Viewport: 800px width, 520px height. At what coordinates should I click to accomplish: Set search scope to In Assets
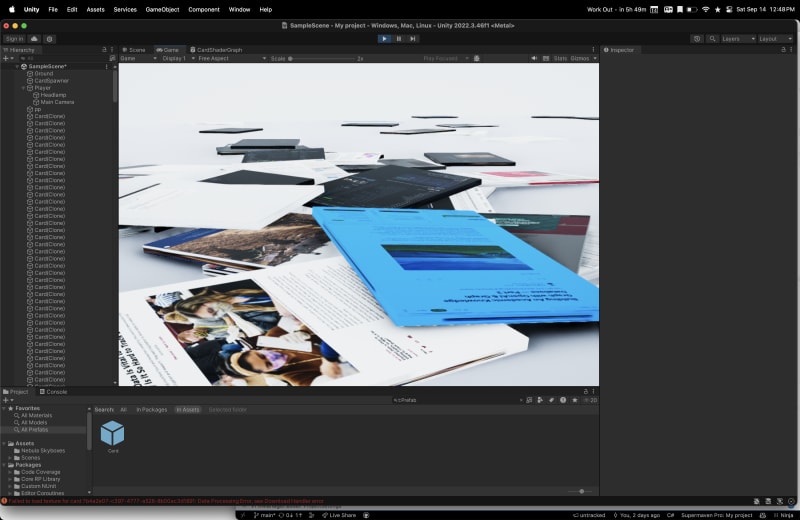coord(188,410)
